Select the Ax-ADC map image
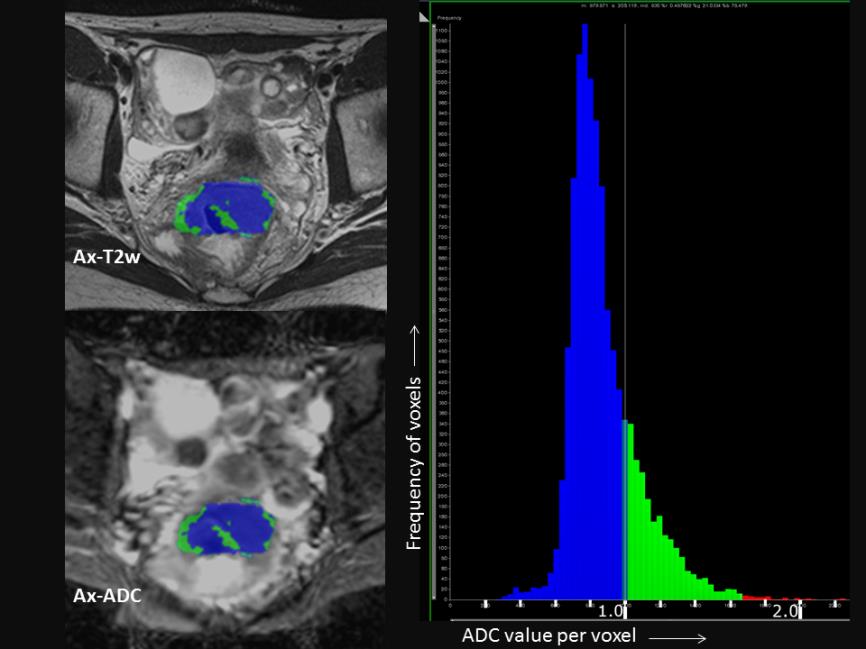866x649 pixels. [x=225, y=420]
